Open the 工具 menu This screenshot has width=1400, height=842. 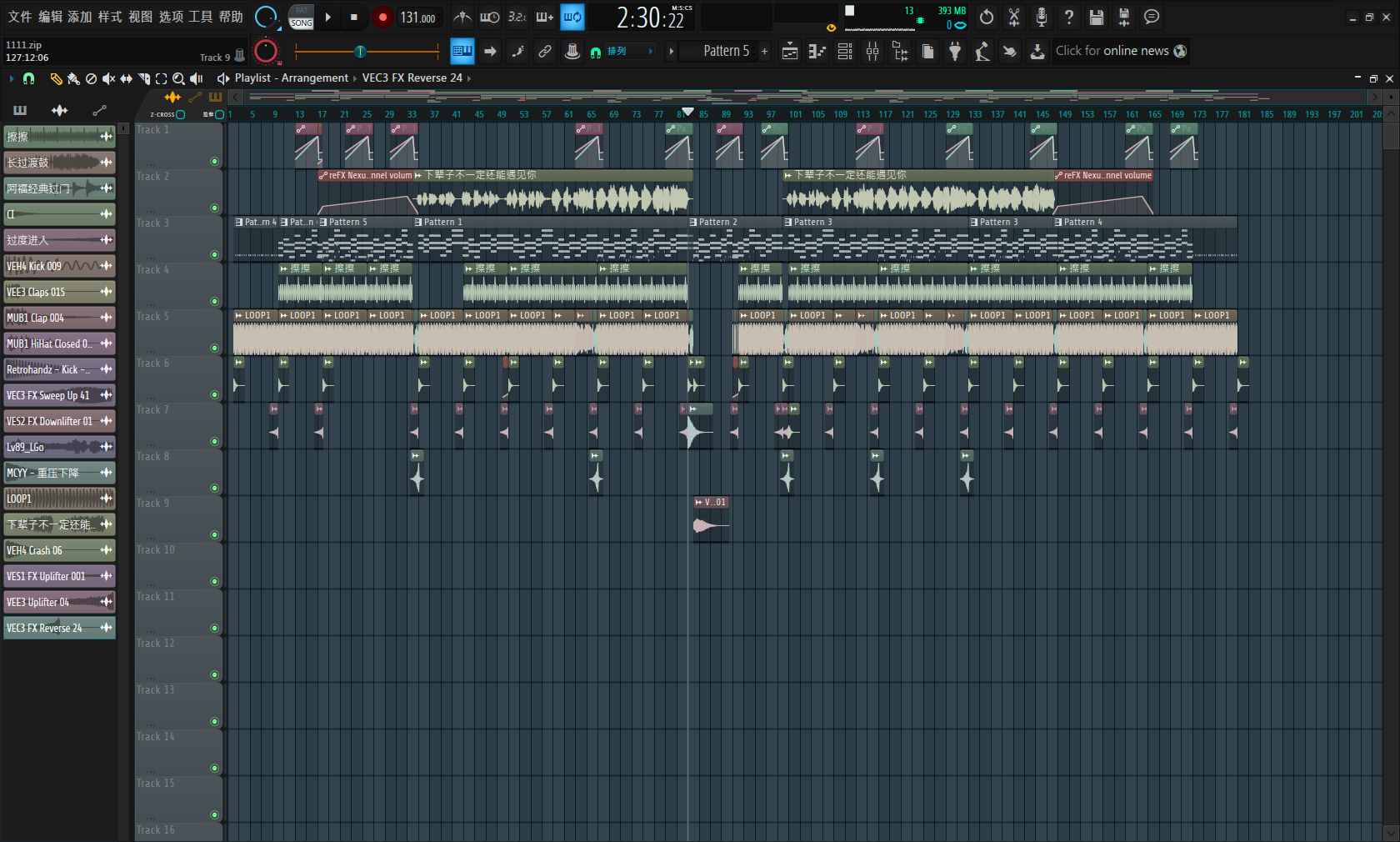[200, 18]
